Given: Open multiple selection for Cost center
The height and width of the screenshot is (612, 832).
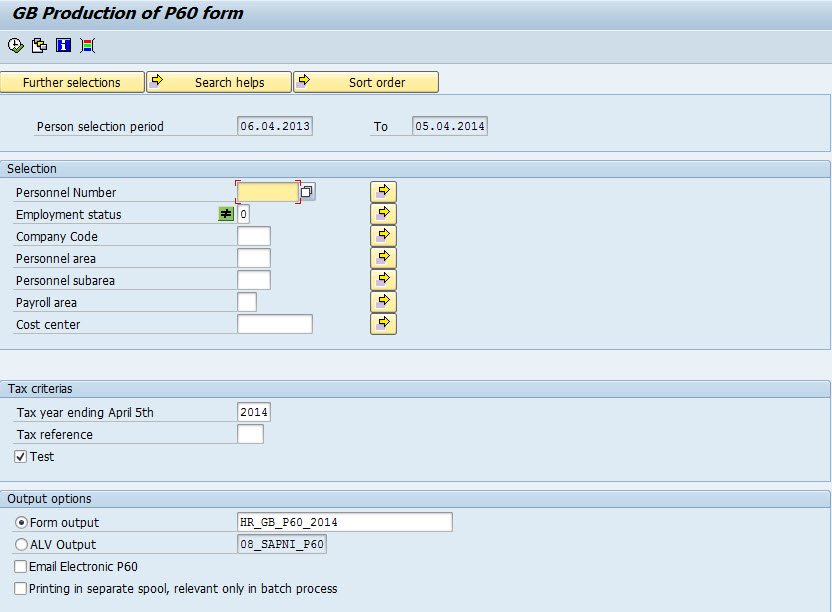Looking at the screenshot, I should [x=383, y=323].
